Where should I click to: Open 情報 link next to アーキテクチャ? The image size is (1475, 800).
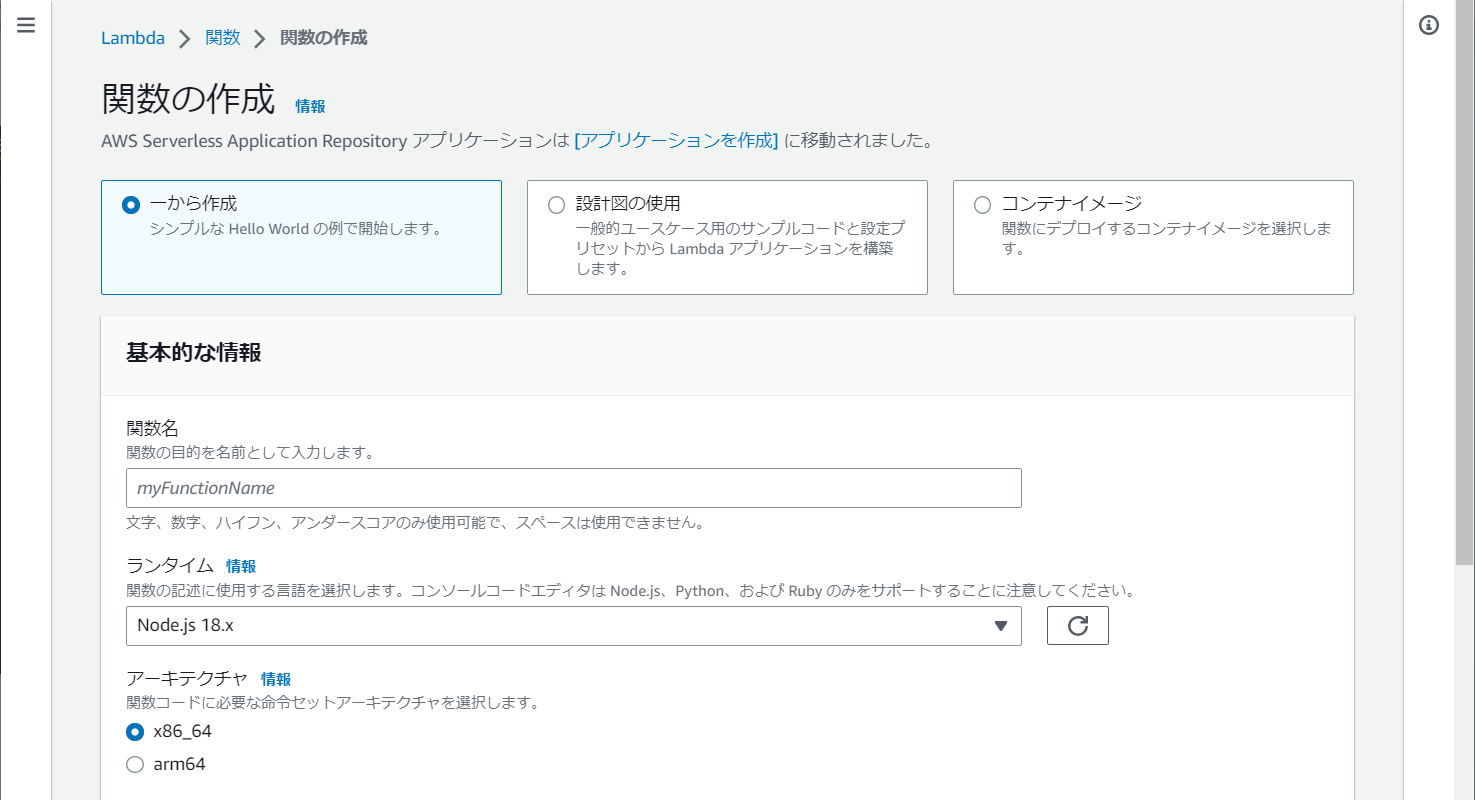pyautogui.click(x=276, y=679)
